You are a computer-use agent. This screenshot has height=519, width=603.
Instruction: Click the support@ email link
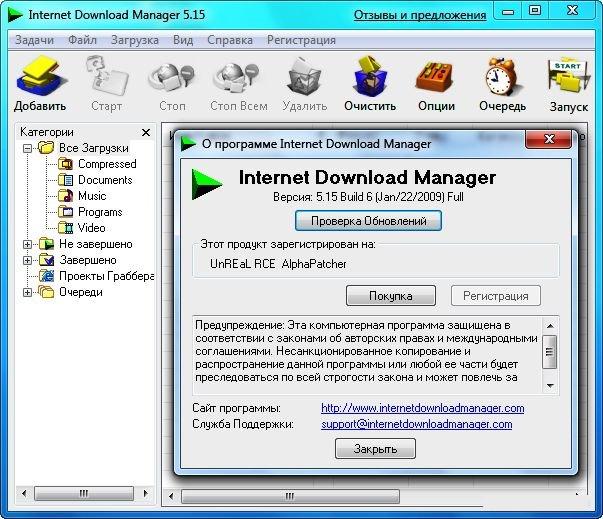pyautogui.click(x=416, y=424)
